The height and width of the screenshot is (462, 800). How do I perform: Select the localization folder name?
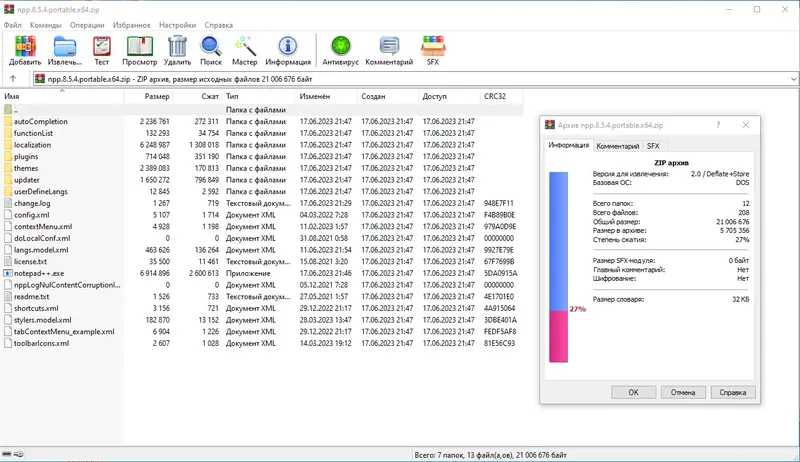click(x=32, y=145)
